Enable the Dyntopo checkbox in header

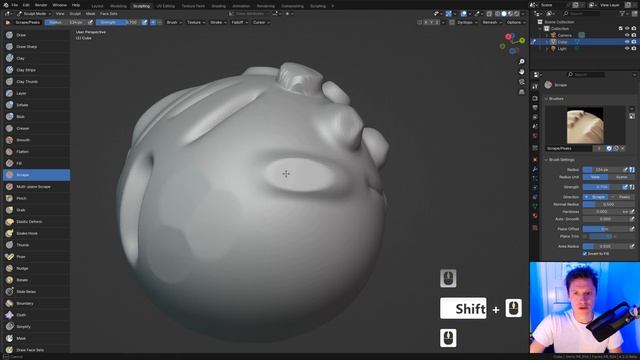452,22
